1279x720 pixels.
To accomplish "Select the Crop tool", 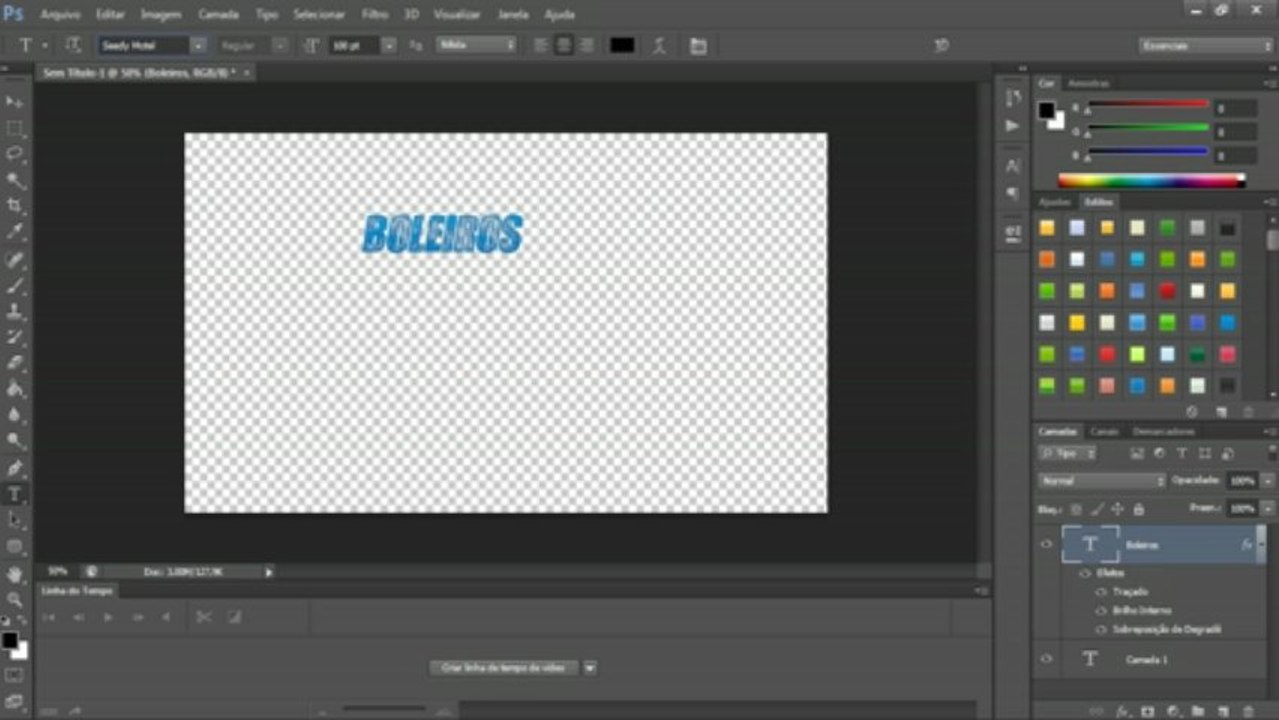I will click(15, 206).
